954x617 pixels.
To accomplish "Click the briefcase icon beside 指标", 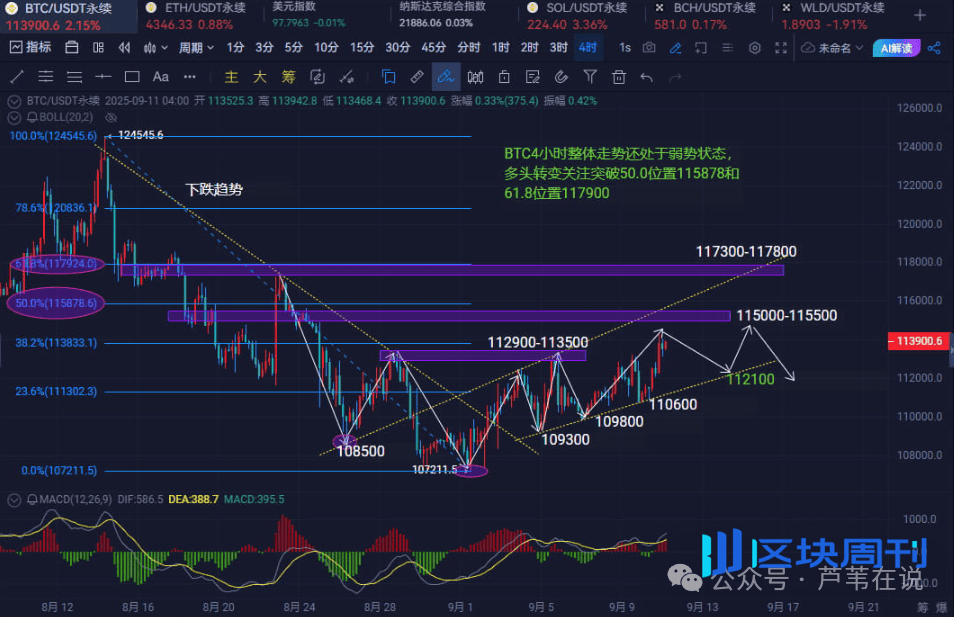I will (x=72, y=47).
